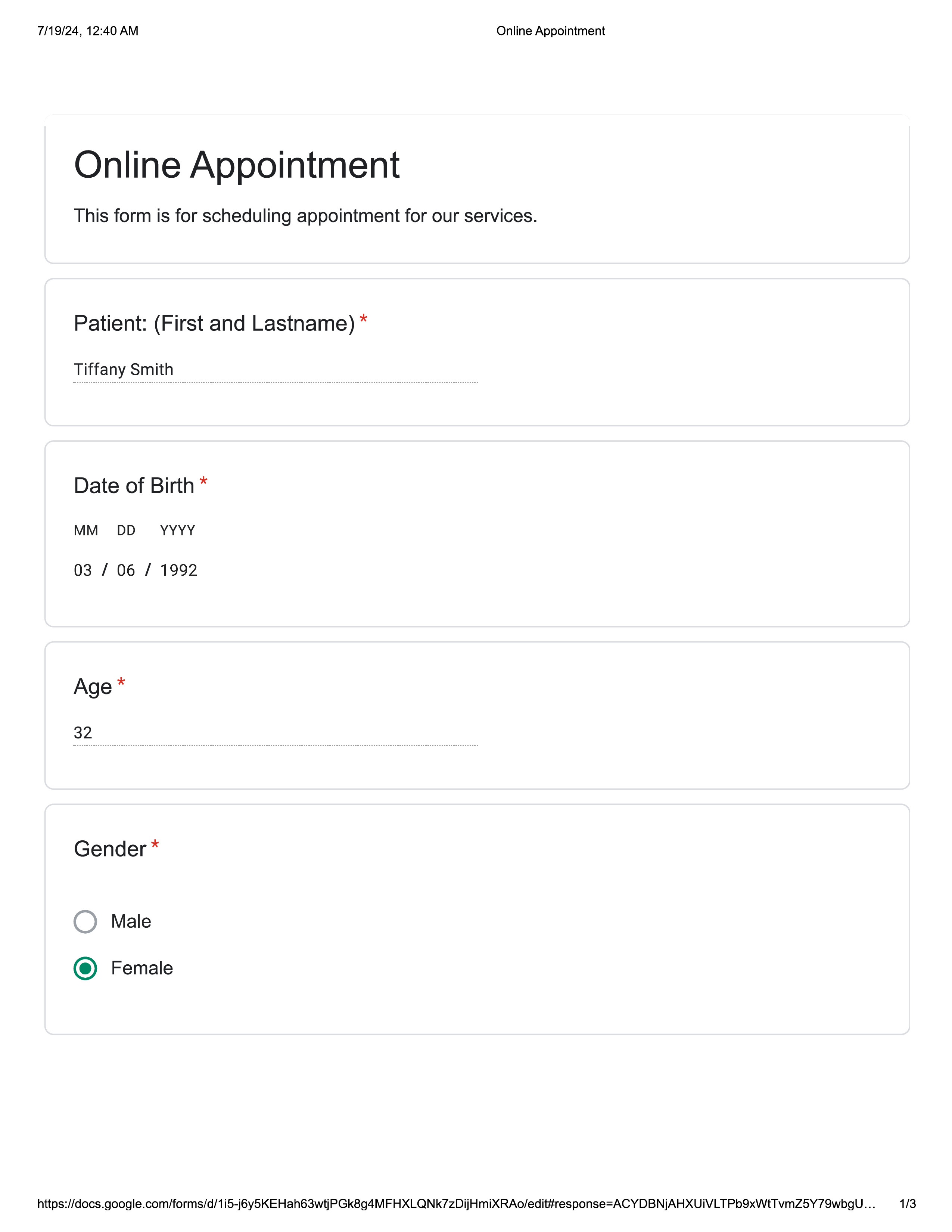Click the YYYY label above year

(x=178, y=531)
